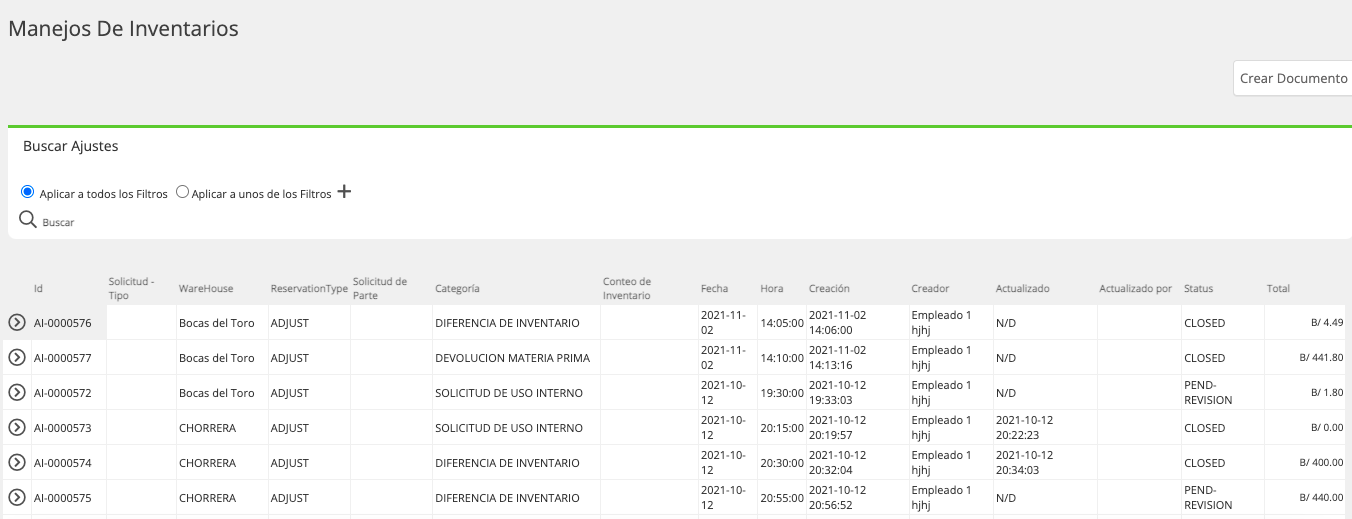Click PEND-REVISION status in row AI-0000572

point(1208,392)
